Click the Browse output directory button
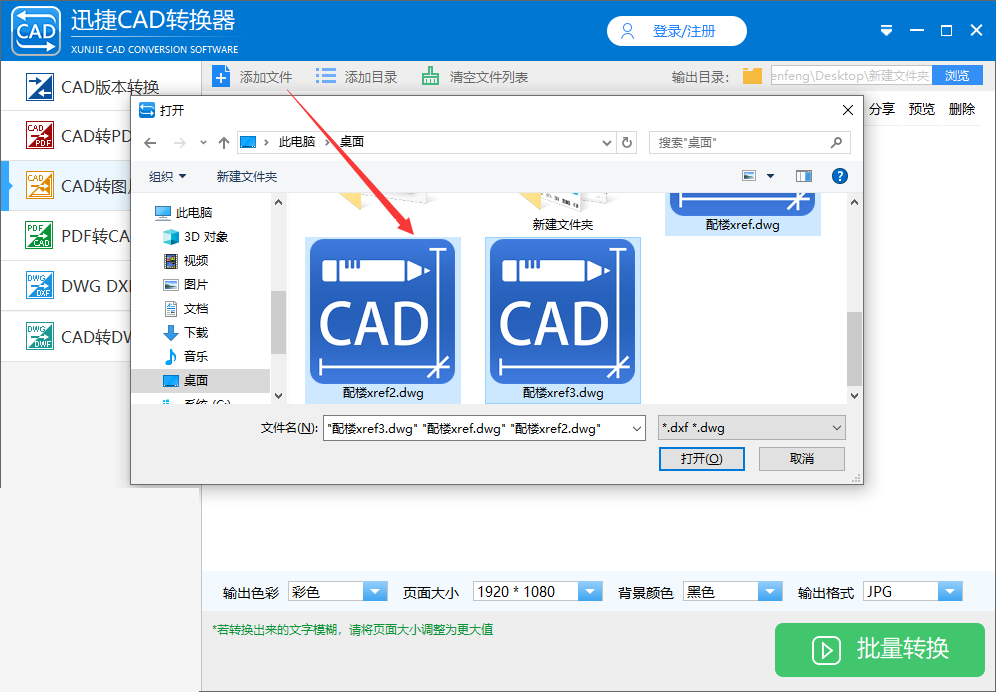 coord(957,76)
